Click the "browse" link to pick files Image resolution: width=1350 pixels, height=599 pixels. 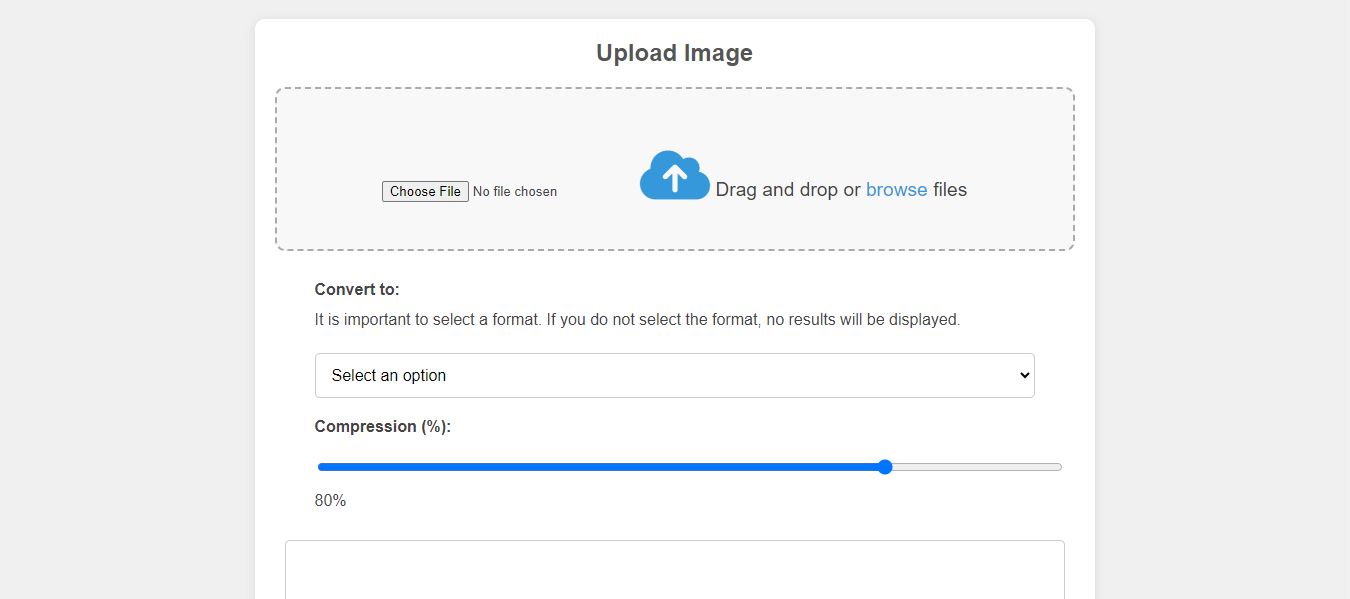(x=896, y=189)
